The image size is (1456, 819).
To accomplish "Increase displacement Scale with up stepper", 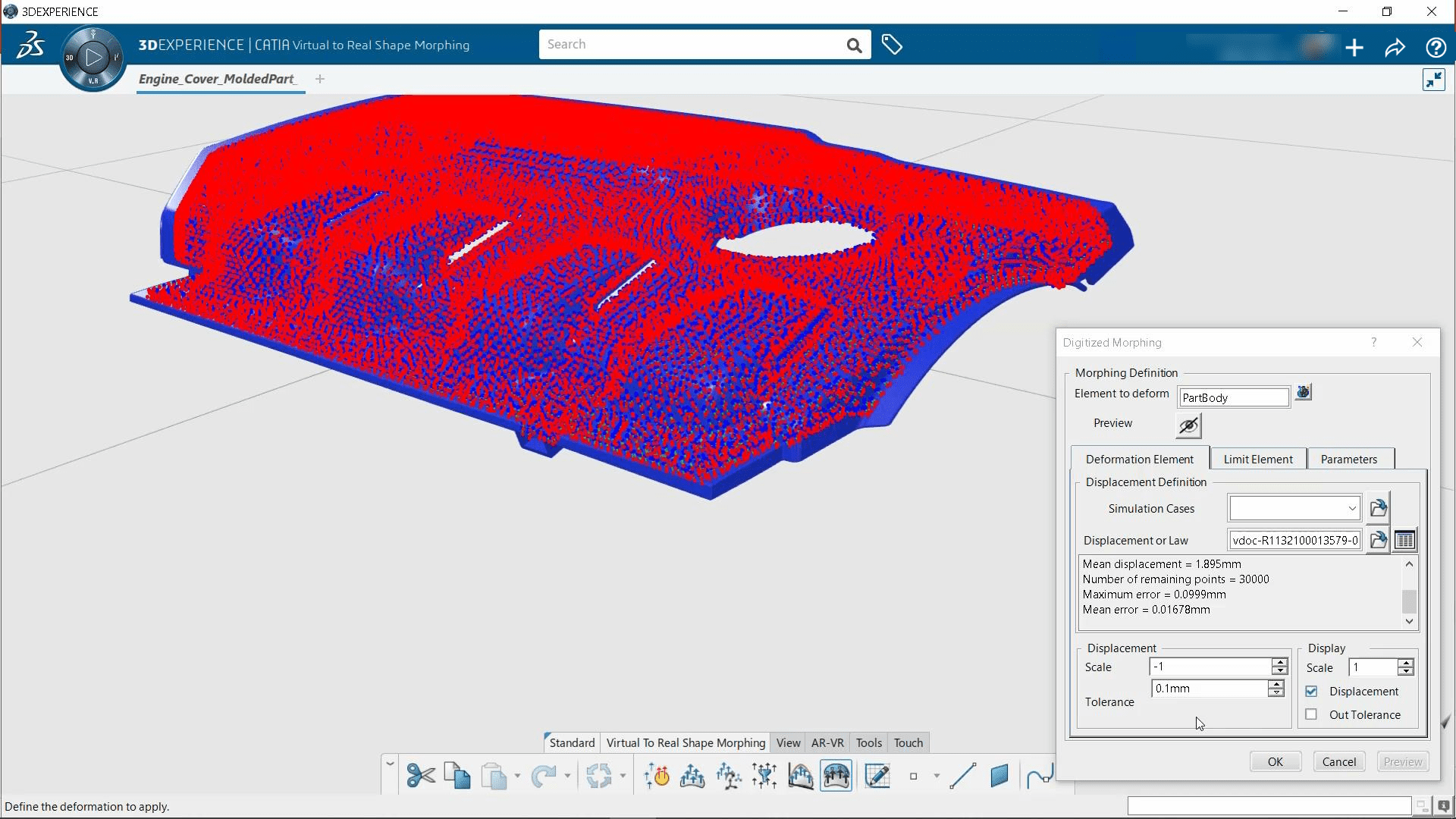I will click(x=1279, y=662).
